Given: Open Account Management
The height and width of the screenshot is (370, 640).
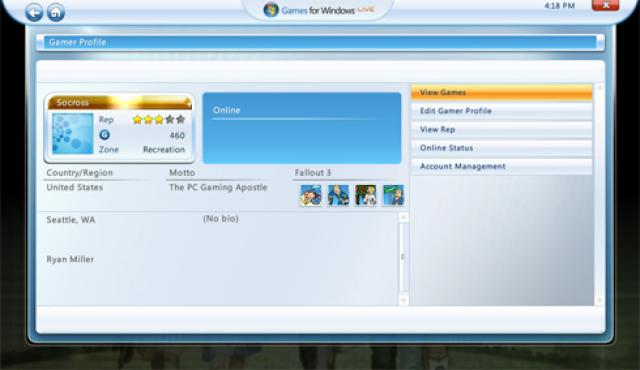Looking at the screenshot, I should tap(502, 166).
